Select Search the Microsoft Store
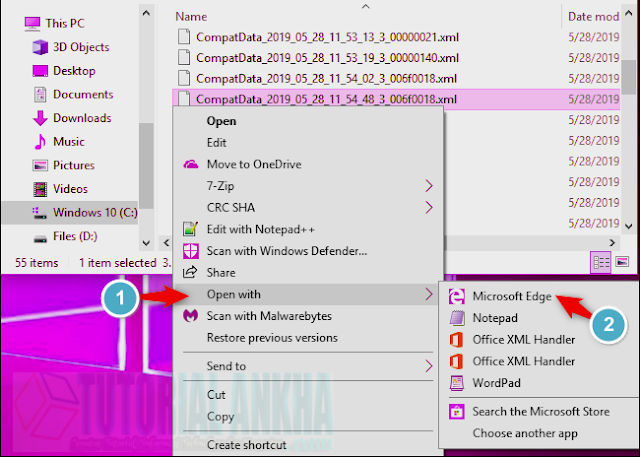The height and width of the screenshot is (457, 640). [541, 412]
